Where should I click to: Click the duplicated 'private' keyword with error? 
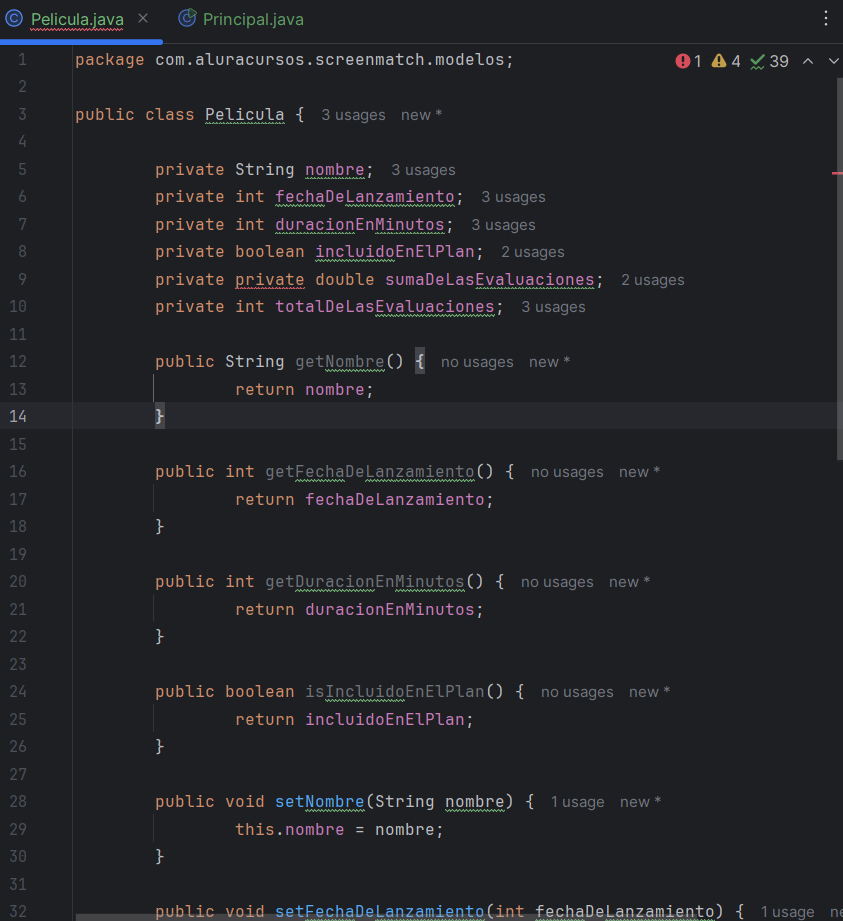pyautogui.click(x=270, y=280)
